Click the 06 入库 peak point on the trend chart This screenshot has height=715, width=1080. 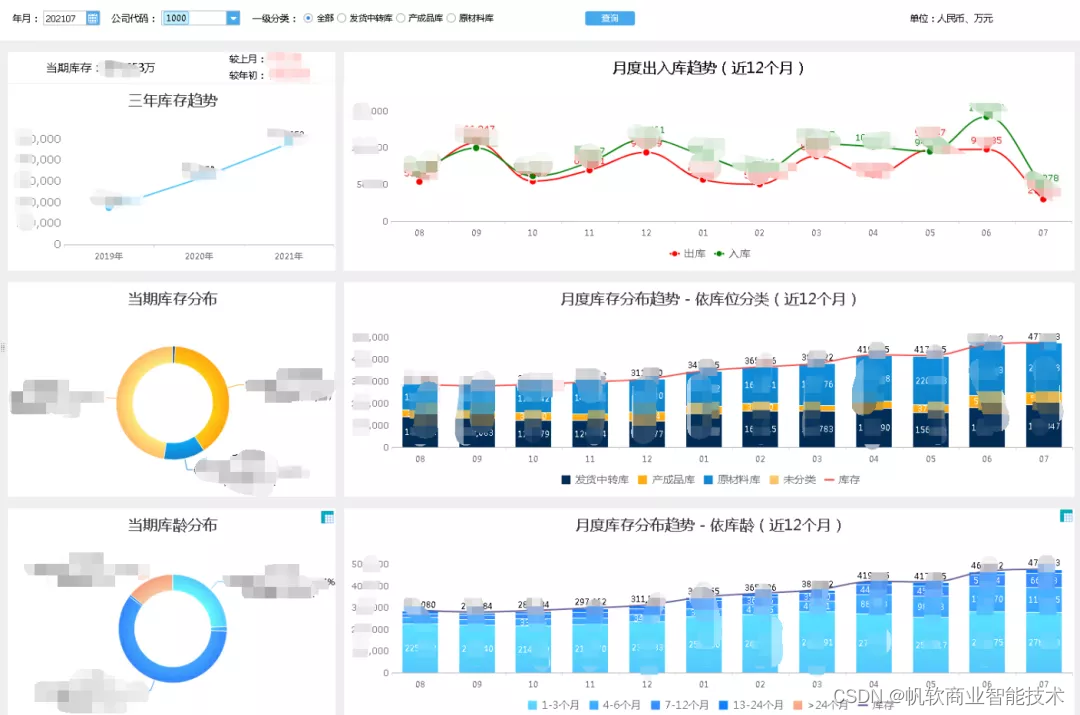click(x=986, y=116)
